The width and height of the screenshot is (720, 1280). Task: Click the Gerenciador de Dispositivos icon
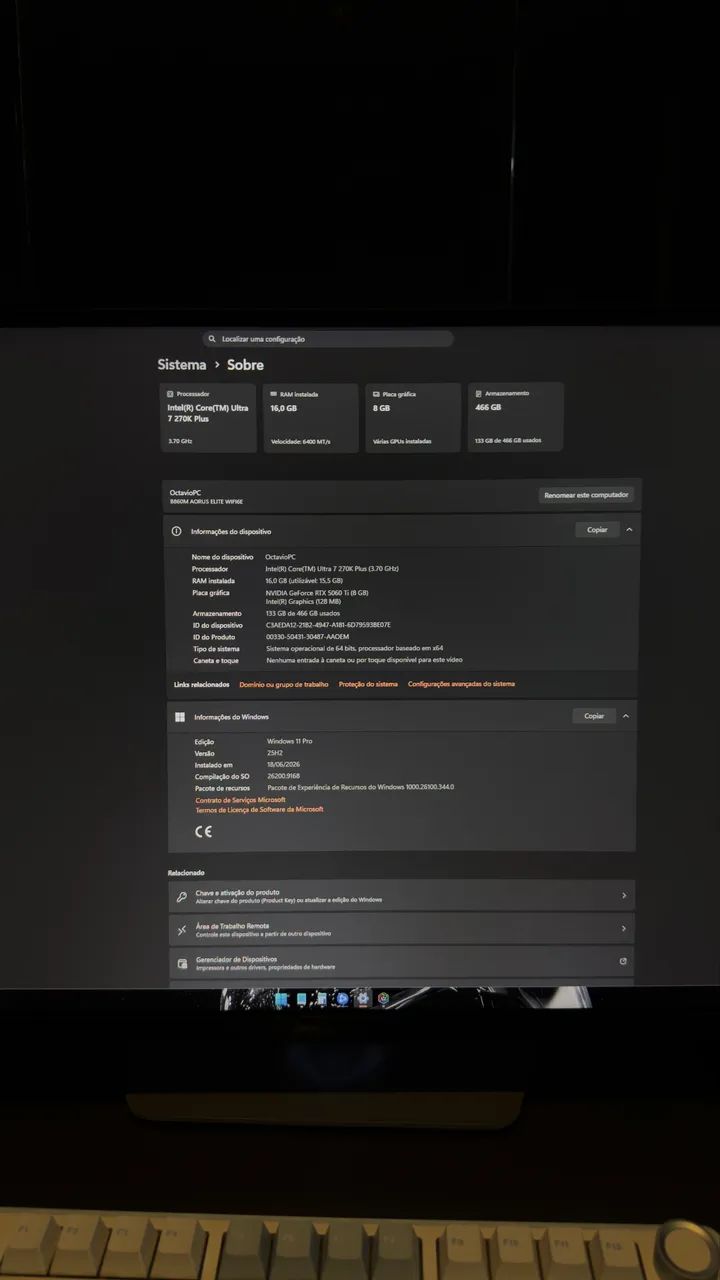tap(182, 963)
